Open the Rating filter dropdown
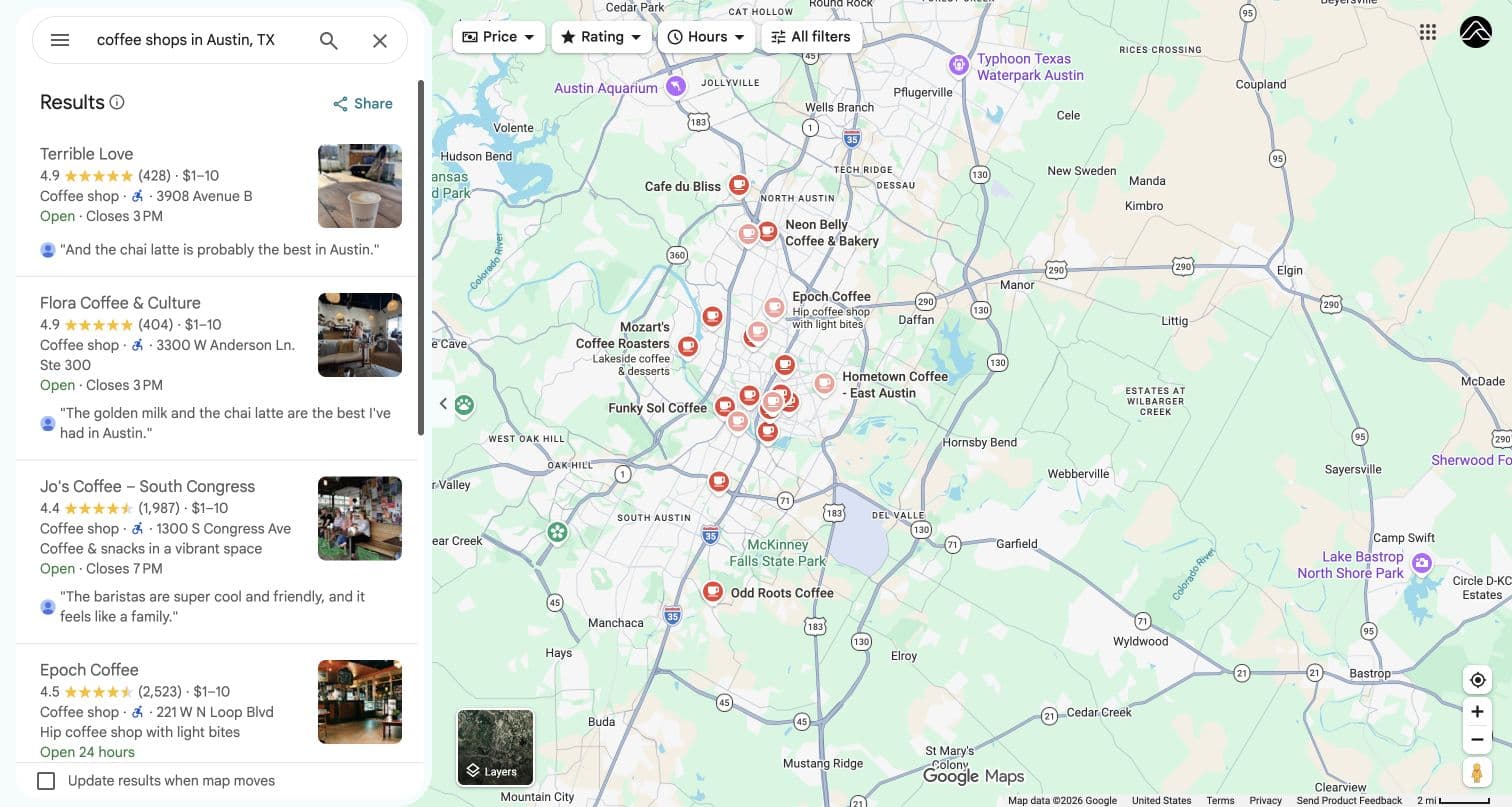 click(x=601, y=37)
